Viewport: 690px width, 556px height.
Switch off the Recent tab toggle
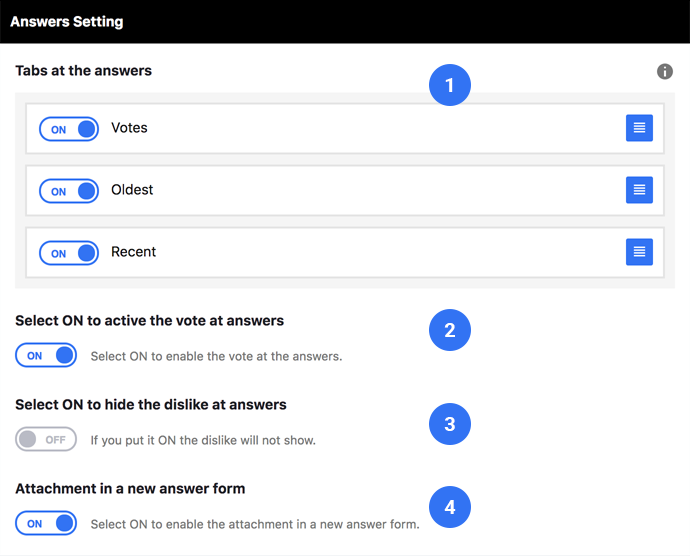coord(69,253)
